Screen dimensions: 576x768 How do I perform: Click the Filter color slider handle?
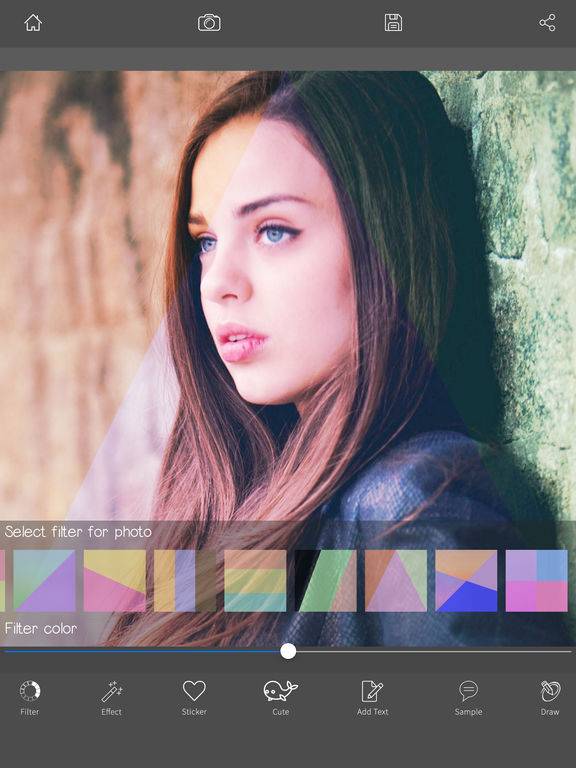pyautogui.click(x=288, y=651)
